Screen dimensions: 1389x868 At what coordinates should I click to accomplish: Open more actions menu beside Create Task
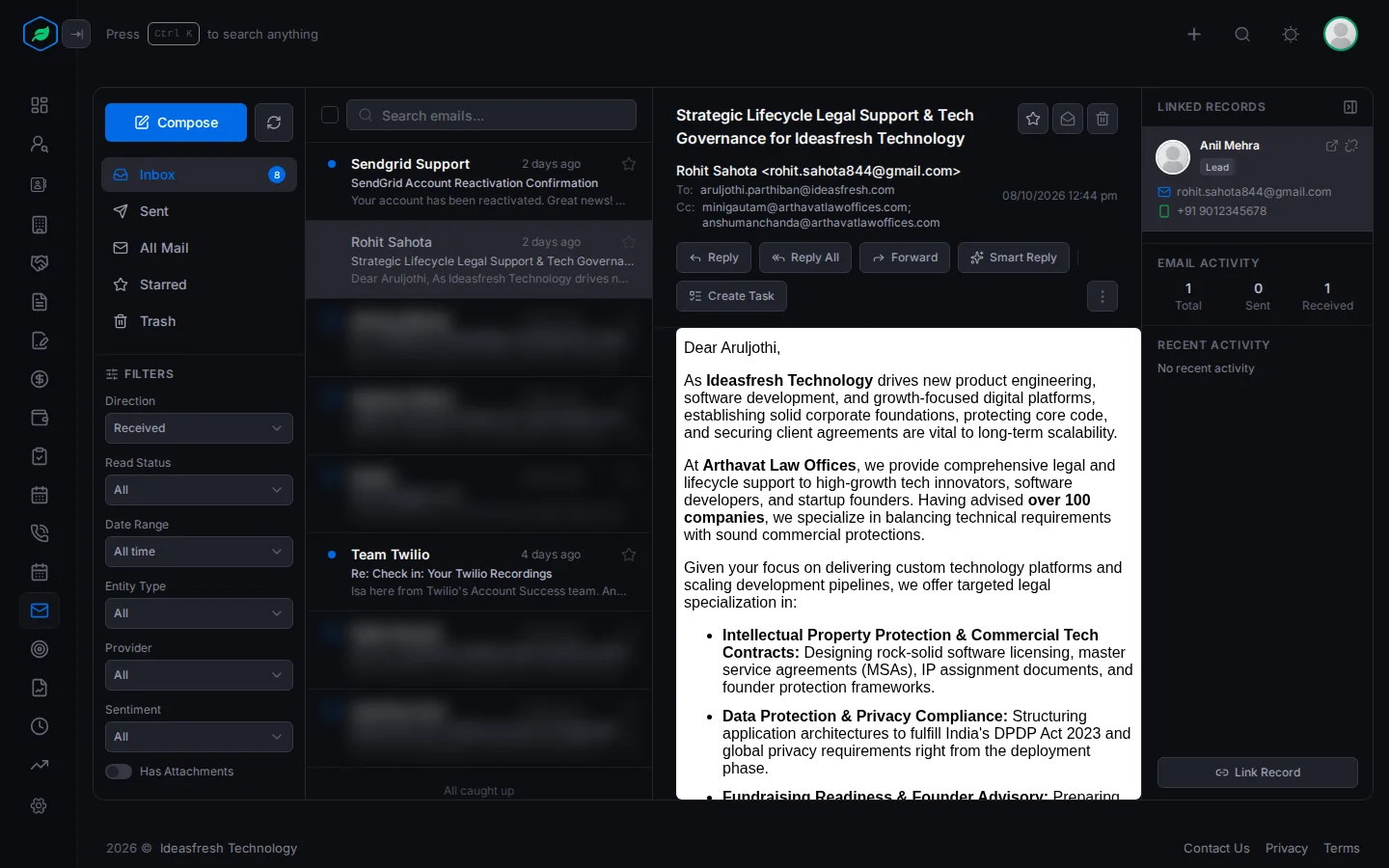tap(1103, 296)
